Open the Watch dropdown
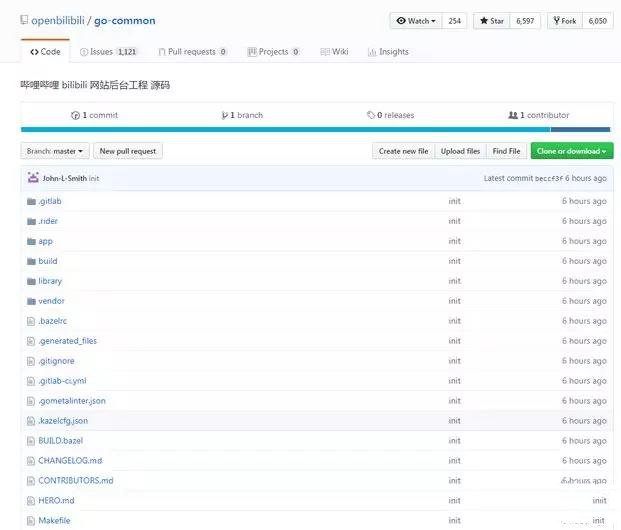The image size is (621, 530). [416, 21]
